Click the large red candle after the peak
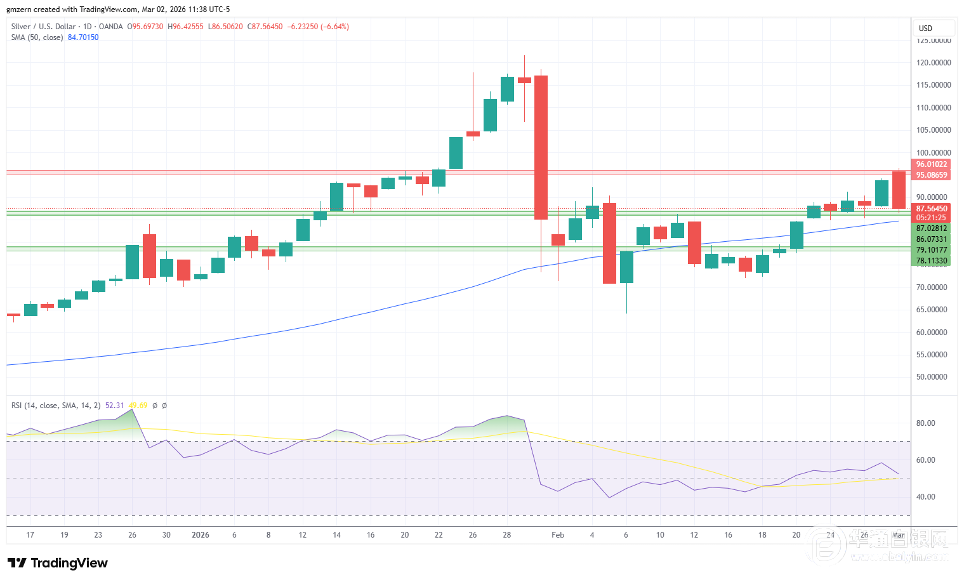The height and width of the screenshot is (582, 964). [x=541, y=147]
